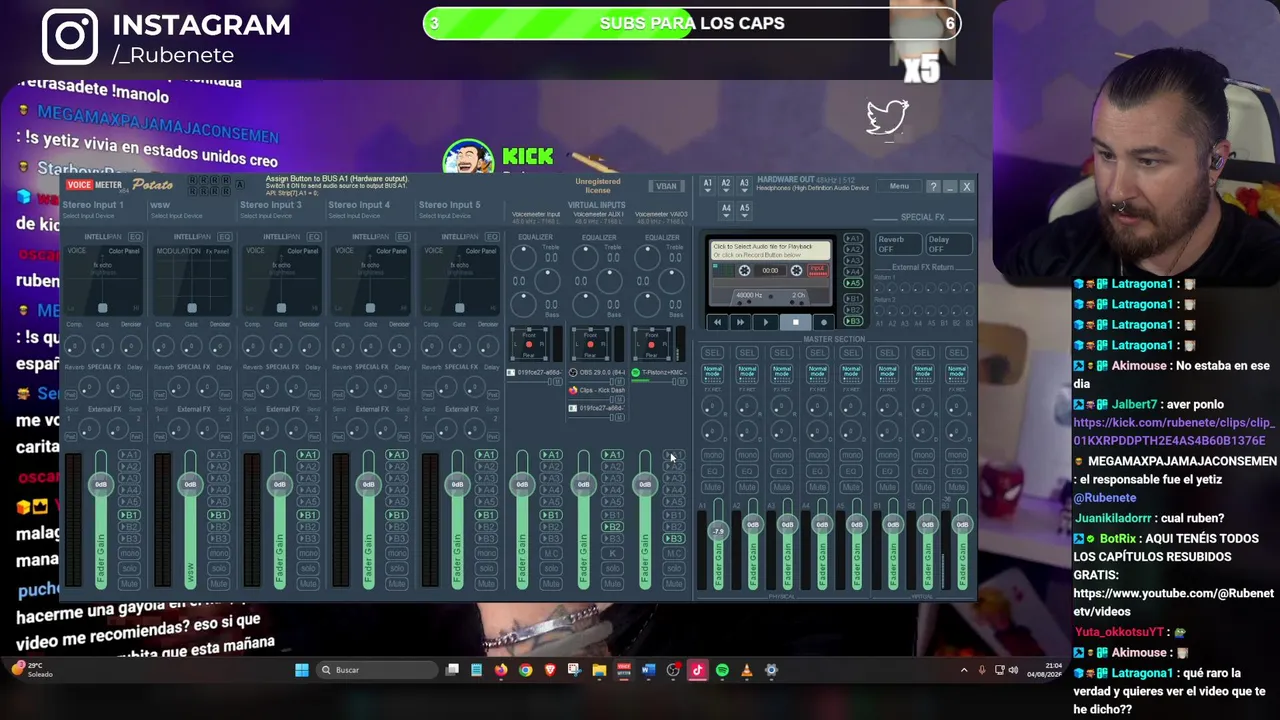Viewport: 1280px width, 720px height.
Task: Open Google Chrome from the taskbar
Action: coord(526,670)
